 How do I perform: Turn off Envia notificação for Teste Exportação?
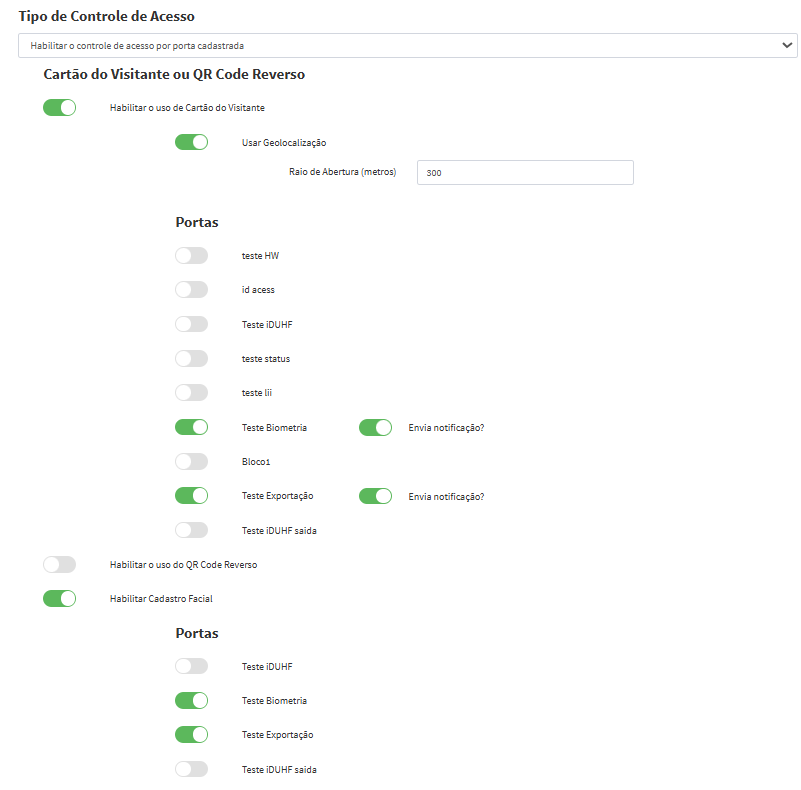click(x=375, y=496)
